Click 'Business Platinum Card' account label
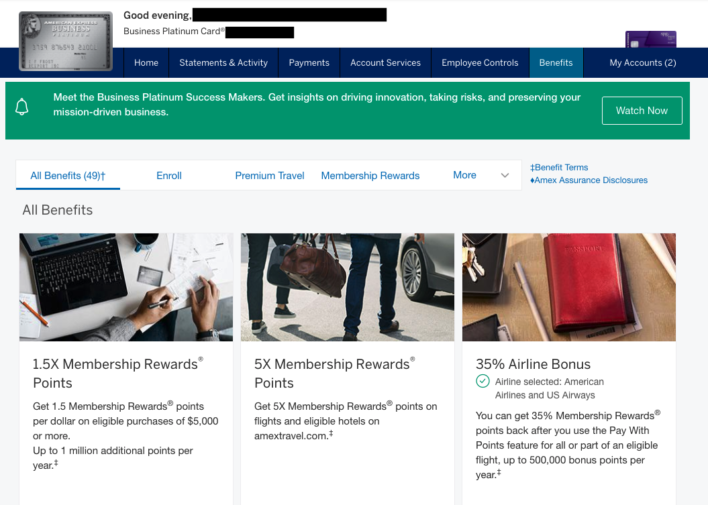Viewport: 708px width, 505px height. click(174, 31)
